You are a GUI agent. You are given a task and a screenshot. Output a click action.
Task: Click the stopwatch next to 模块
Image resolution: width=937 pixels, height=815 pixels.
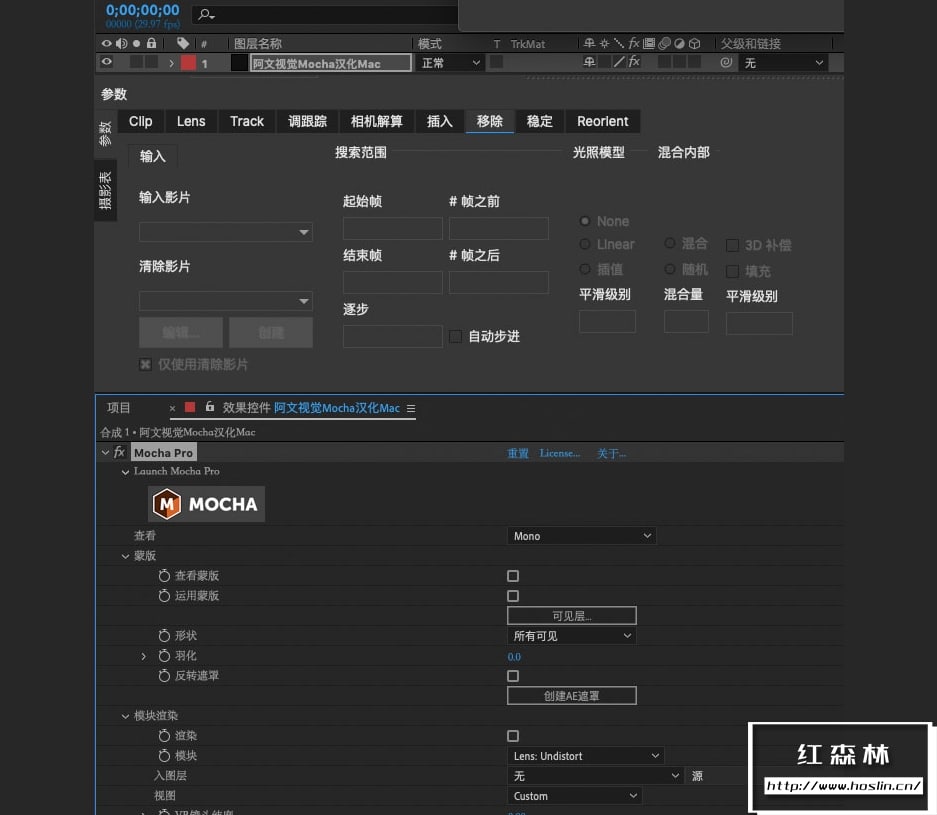164,755
